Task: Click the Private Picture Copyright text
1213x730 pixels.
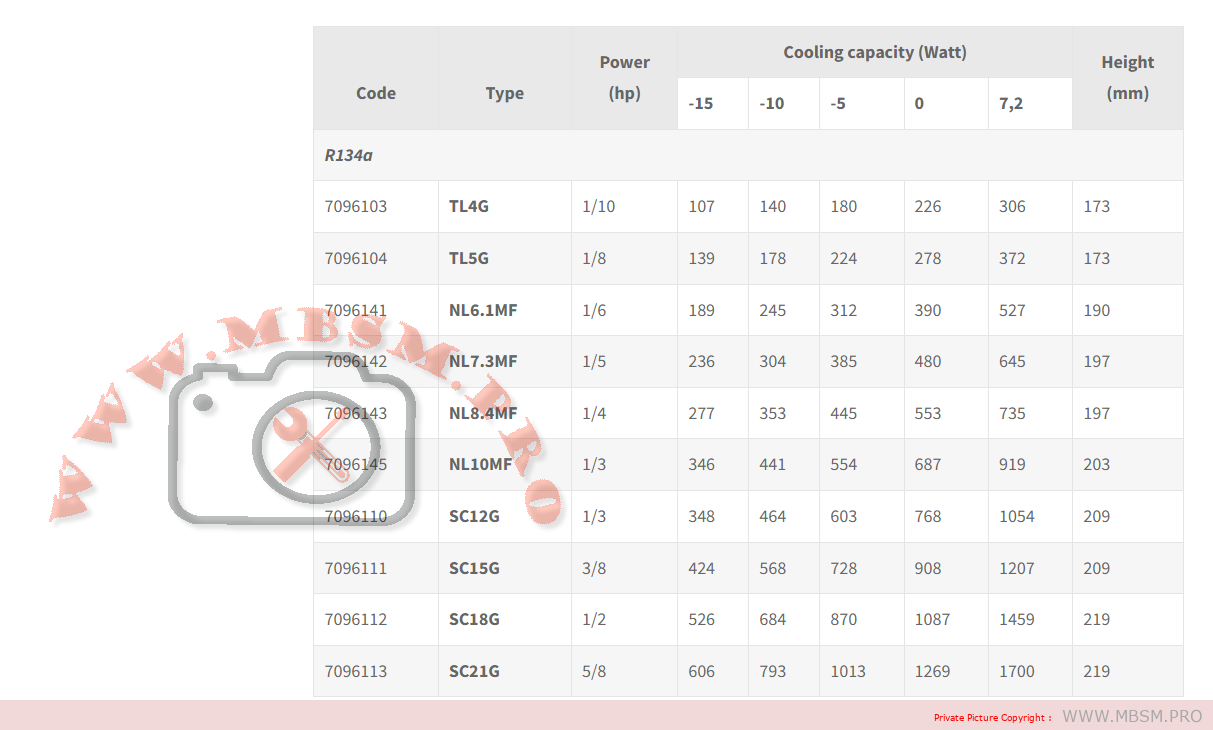Action: (x=992, y=717)
